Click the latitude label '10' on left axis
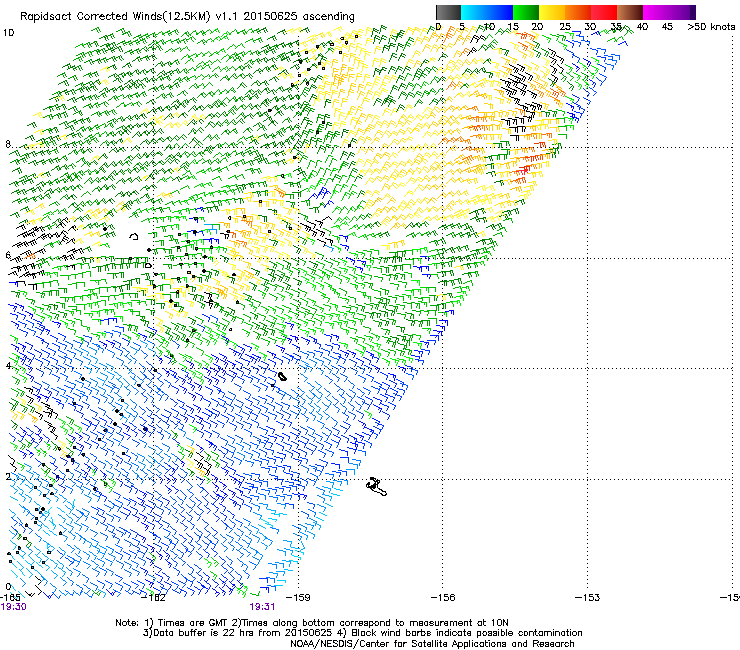 point(8,33)
